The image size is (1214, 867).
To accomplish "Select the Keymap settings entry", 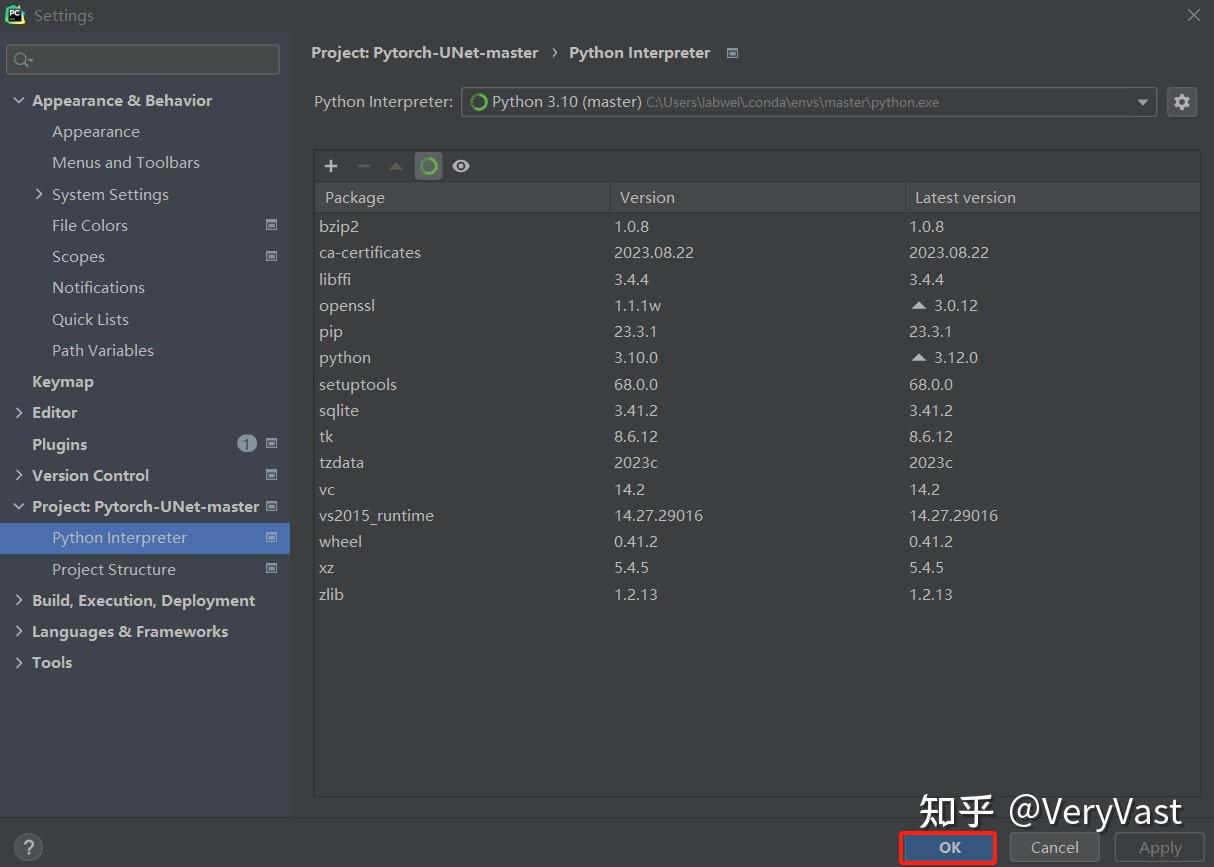I will (x=63, y=381).
